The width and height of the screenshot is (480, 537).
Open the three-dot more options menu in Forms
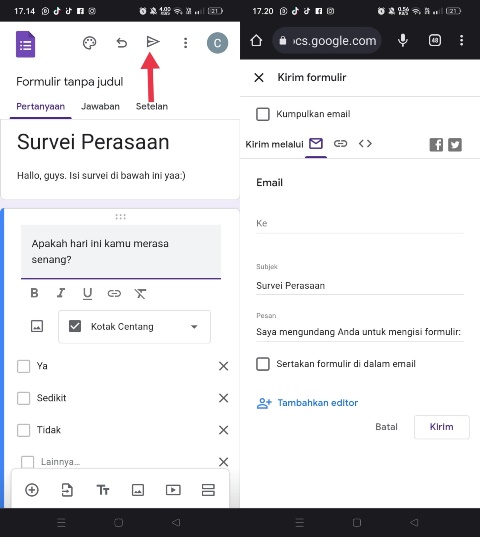(186, 43)
